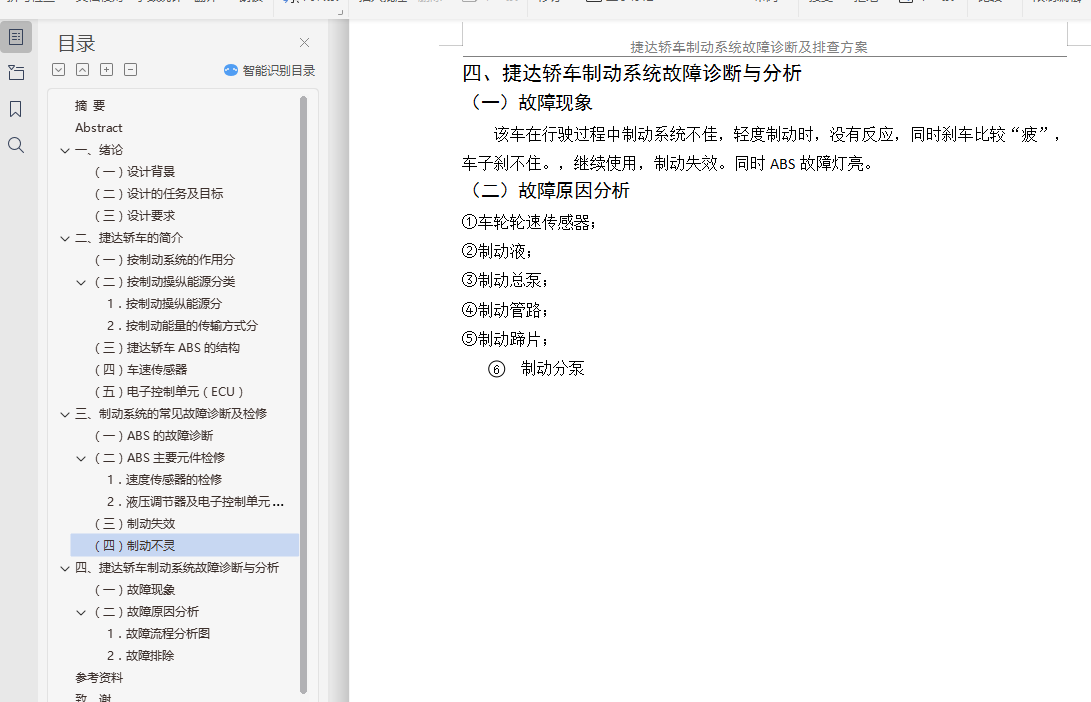Open (三)捷达轿车 ABS 的结构

tap(167, 348)
